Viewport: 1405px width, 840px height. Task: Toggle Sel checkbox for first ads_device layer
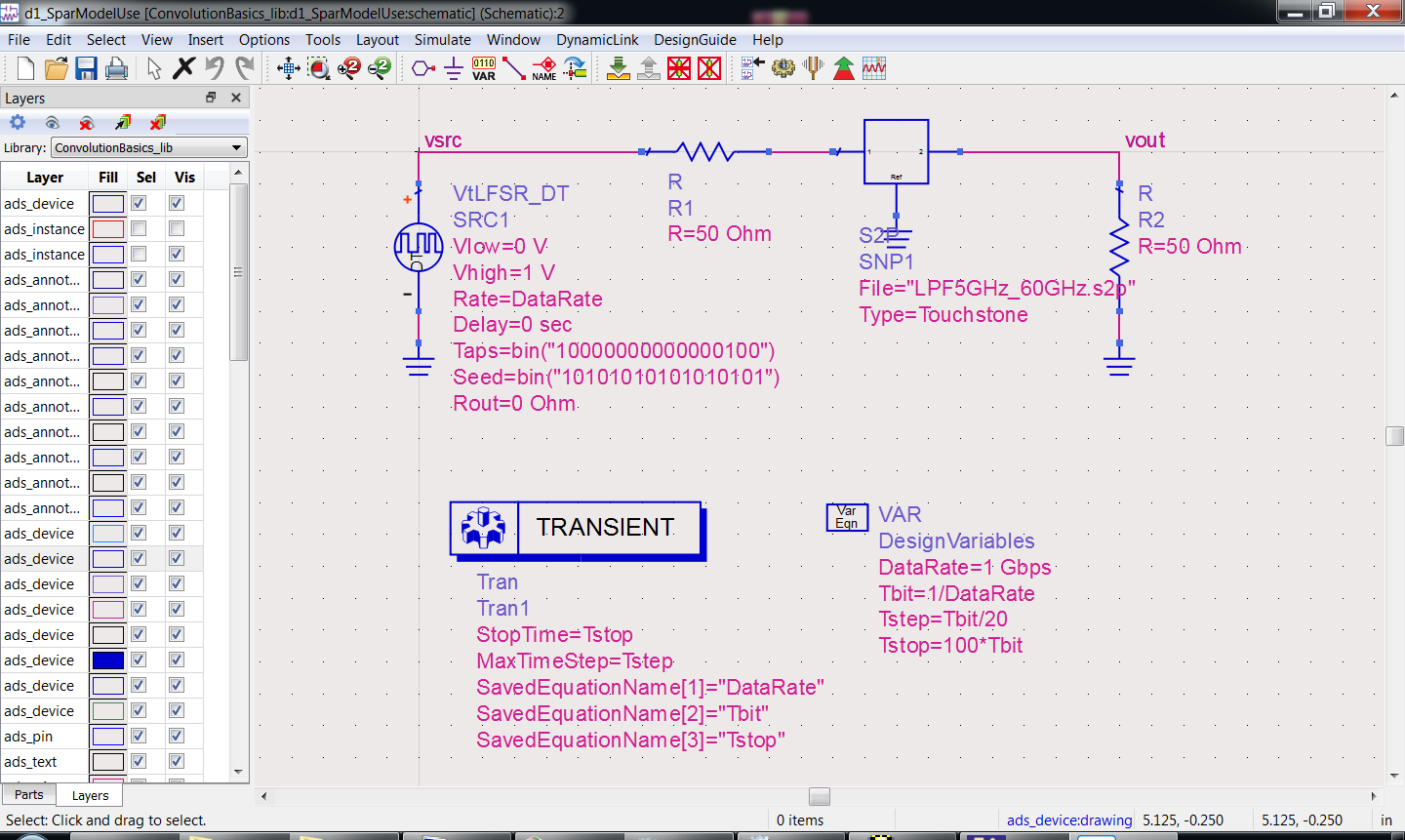coord(139,203)
